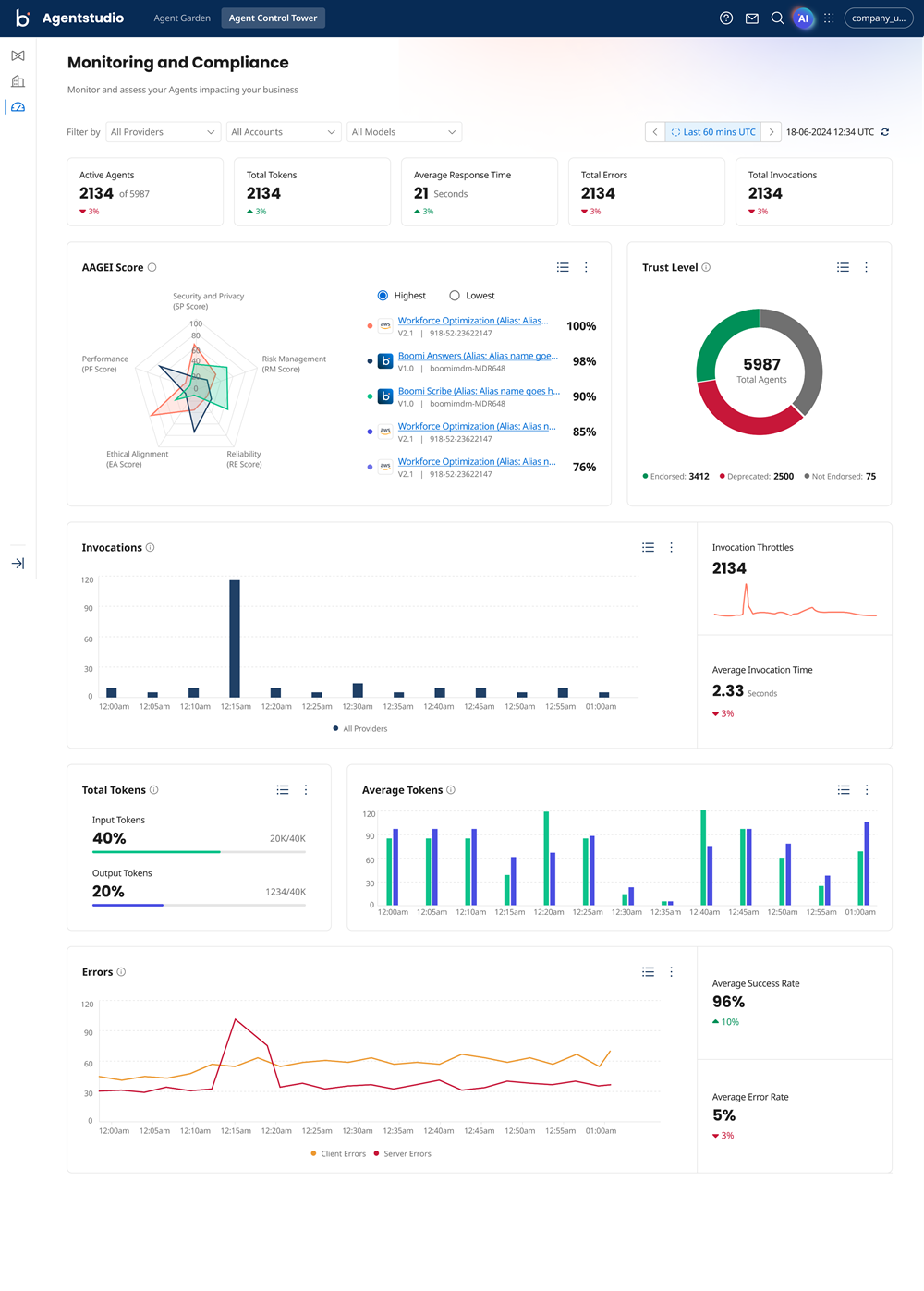Open the AI assistant icon in the header
The height and width of the screenshot is (1291, 924).
point(803,18)
